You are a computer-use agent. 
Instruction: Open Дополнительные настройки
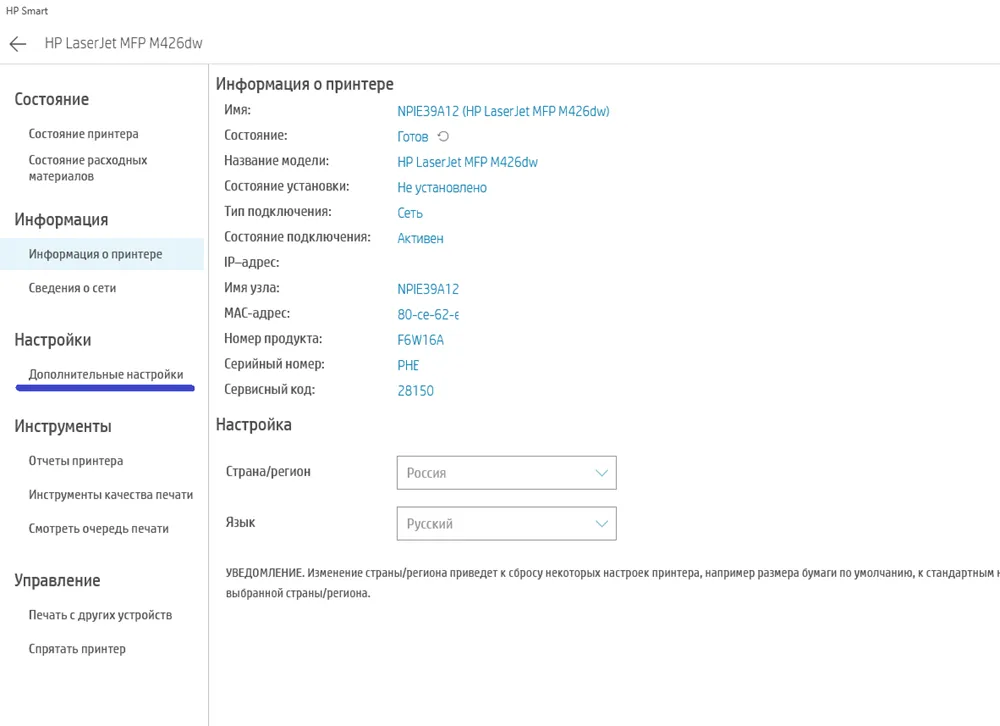click(106, 375)
